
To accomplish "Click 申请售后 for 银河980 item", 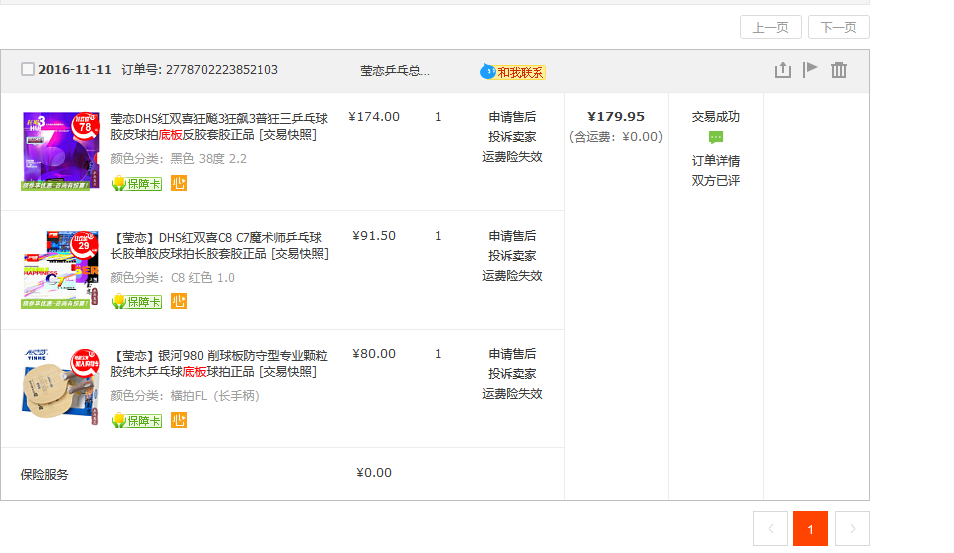I will (512, 354).
